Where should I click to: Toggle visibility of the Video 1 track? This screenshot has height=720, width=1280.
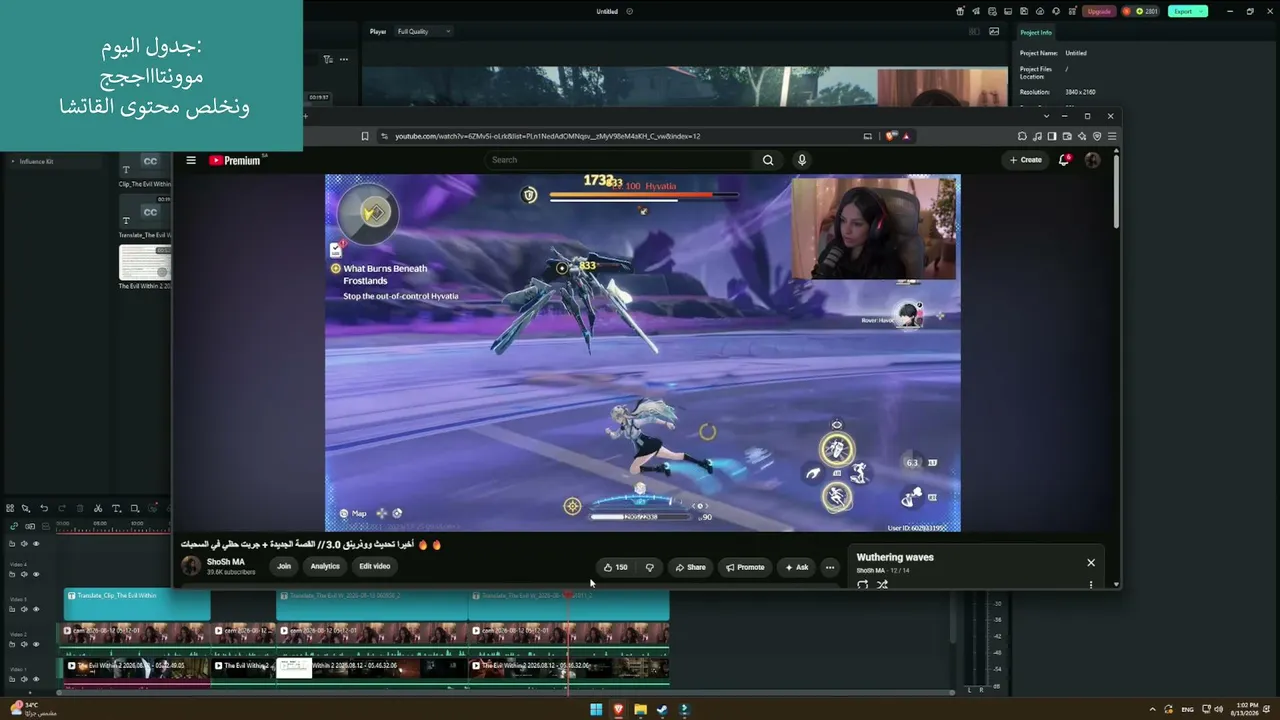coord(36,679)
